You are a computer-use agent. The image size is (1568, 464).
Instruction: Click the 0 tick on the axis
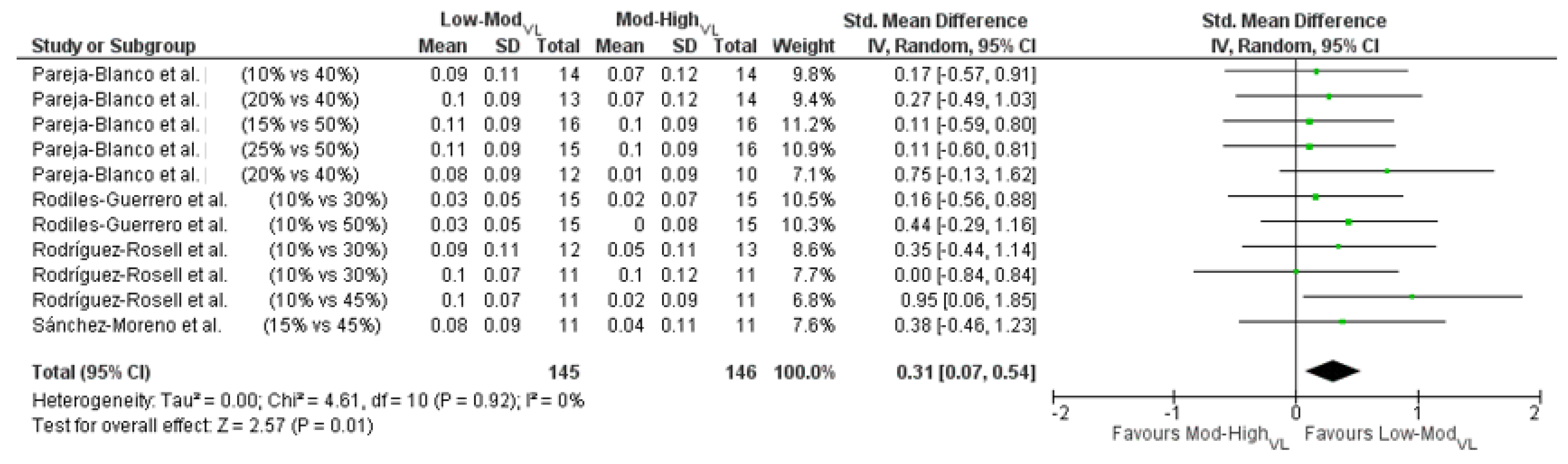tap(1296, 413)
